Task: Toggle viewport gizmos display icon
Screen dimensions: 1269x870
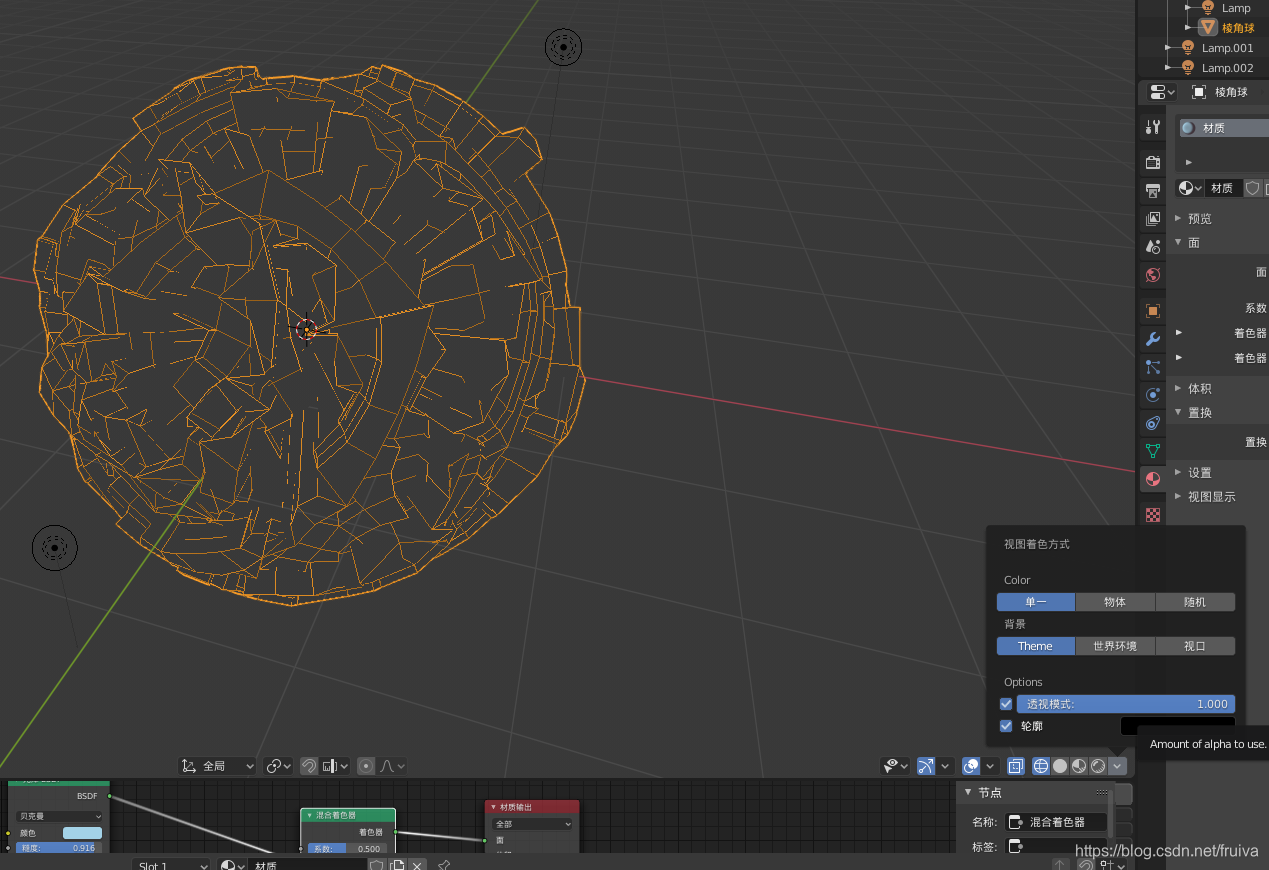Action: click(x=926, y=766)
